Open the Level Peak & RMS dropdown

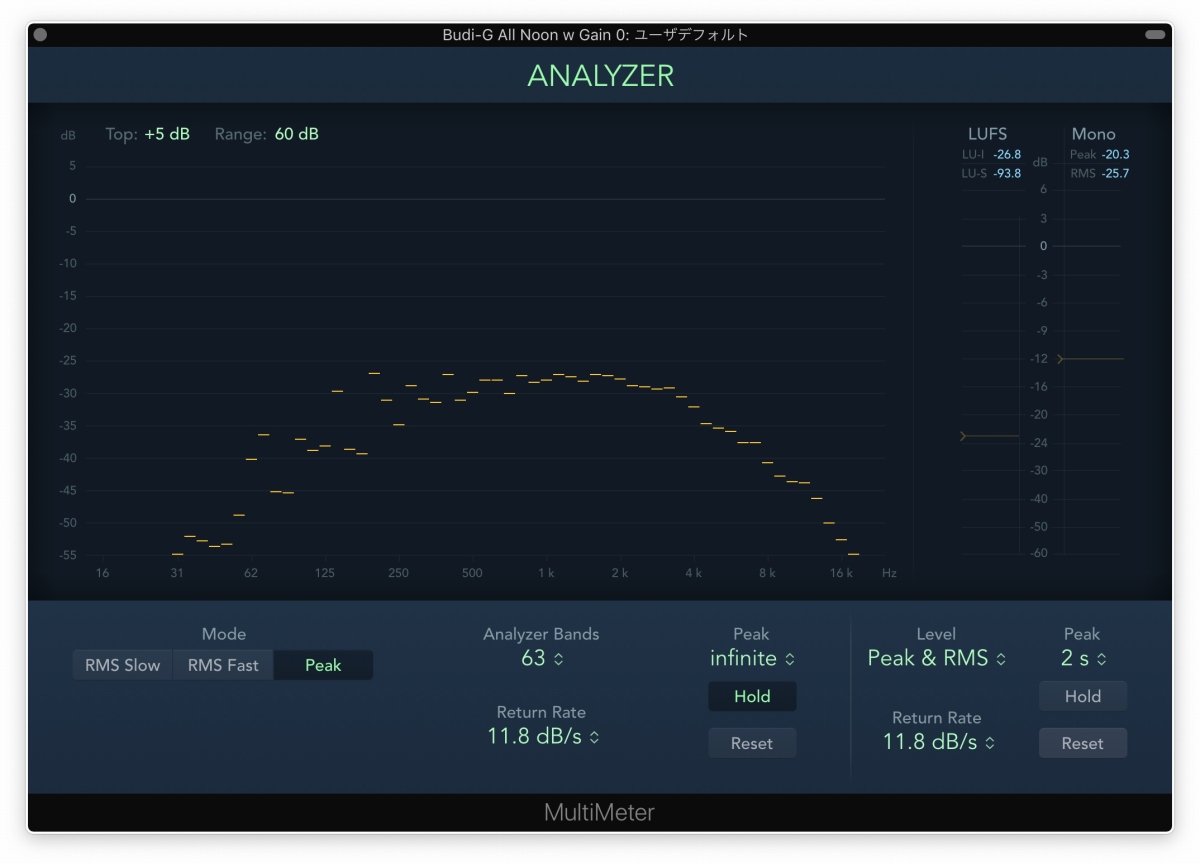point(936,658)
